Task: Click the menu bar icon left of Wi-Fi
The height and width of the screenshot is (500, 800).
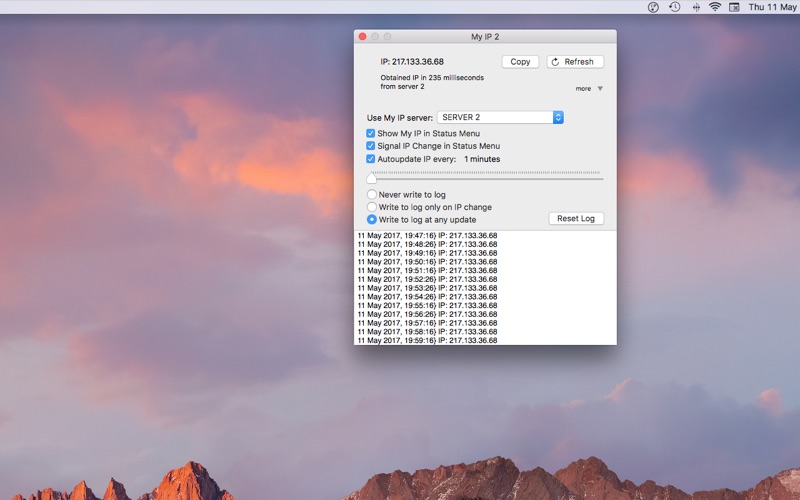Action: click(x=695, y=7)
